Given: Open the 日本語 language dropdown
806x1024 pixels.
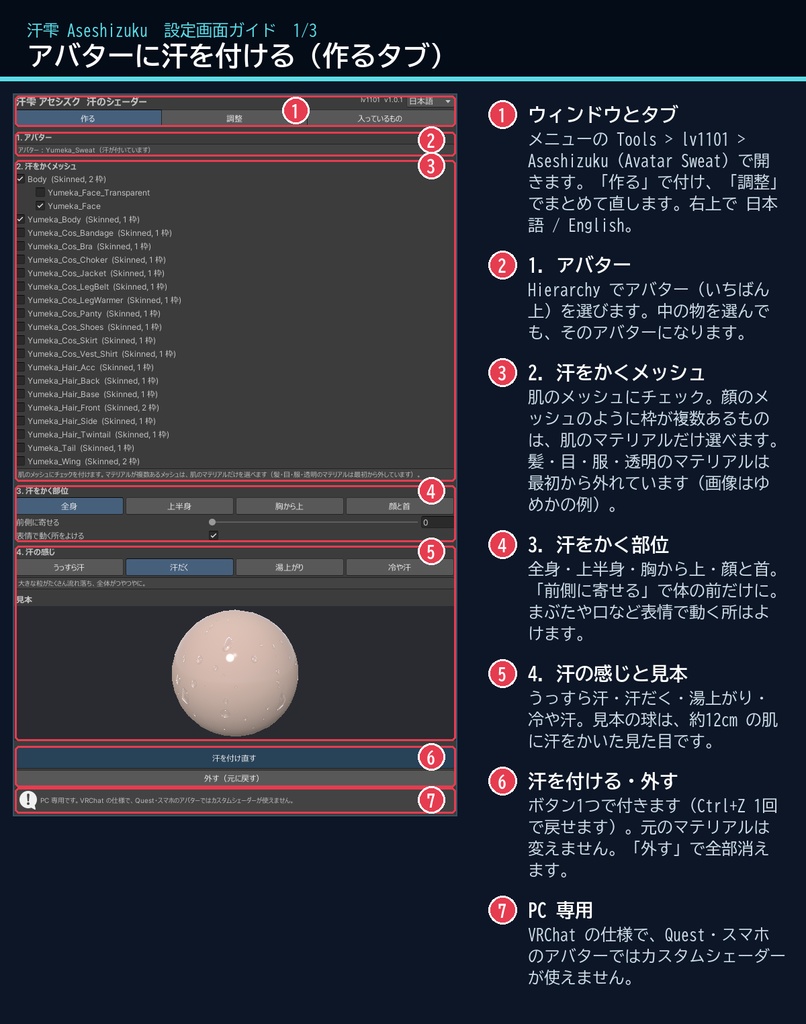Looking at the screenshot, I should click(430, 101).
